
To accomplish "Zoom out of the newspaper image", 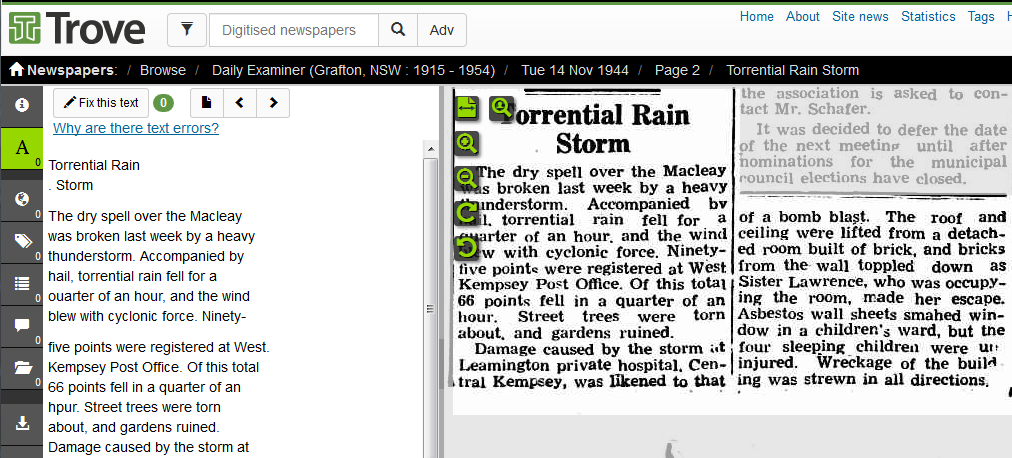I will [466, 178].
